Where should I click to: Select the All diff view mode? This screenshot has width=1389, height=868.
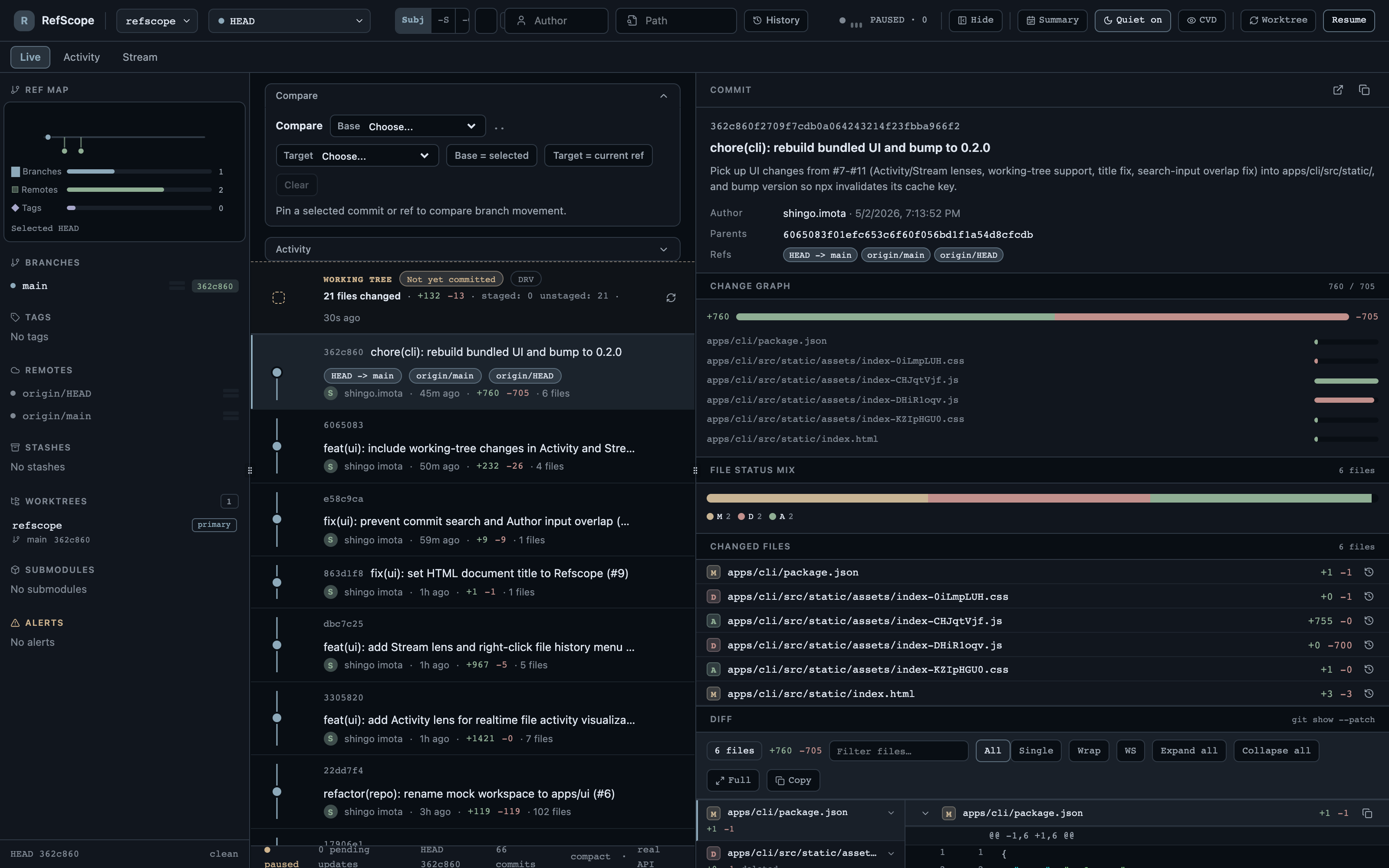point(992,751)
